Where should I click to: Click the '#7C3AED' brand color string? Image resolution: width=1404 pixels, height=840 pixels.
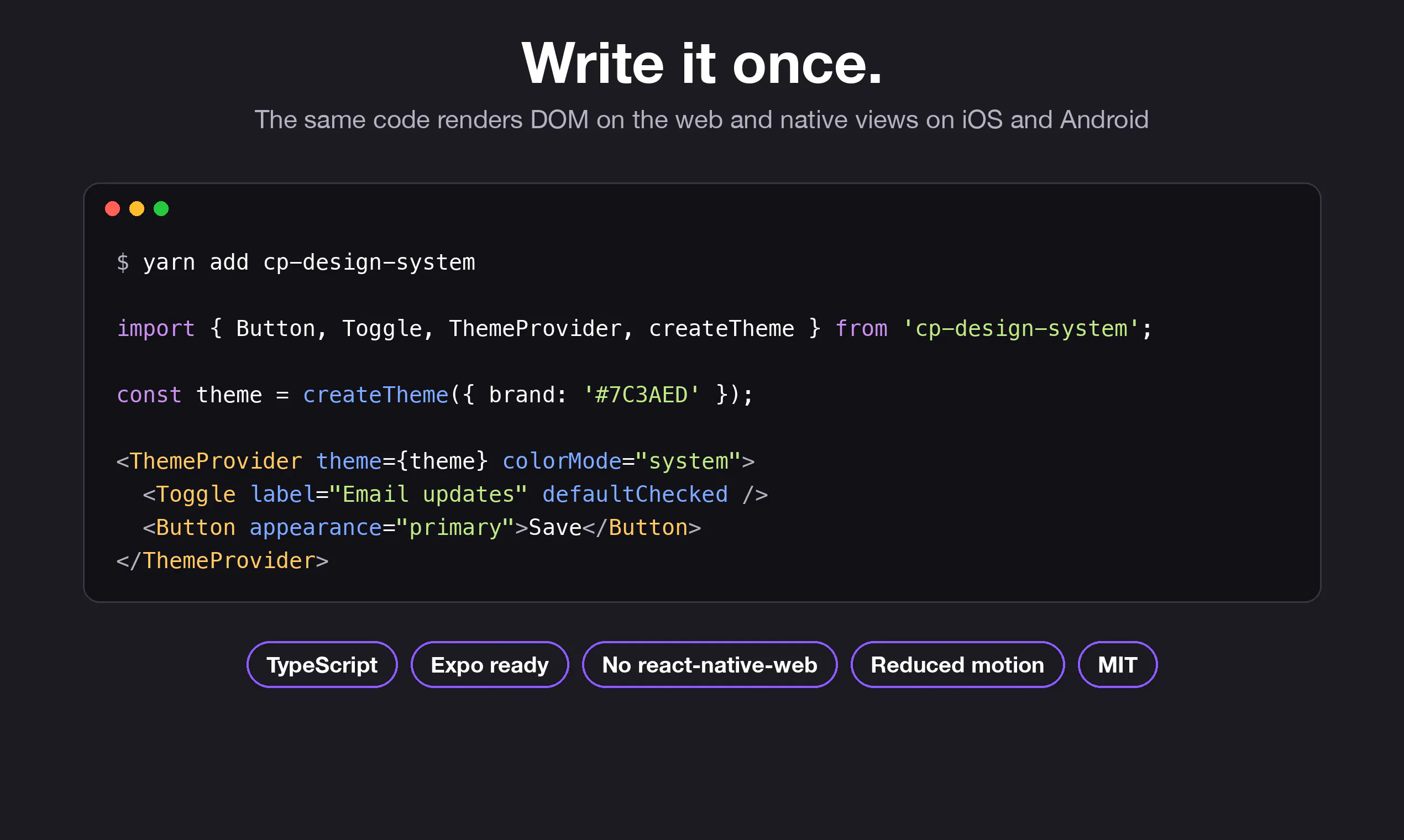[641, 395]
